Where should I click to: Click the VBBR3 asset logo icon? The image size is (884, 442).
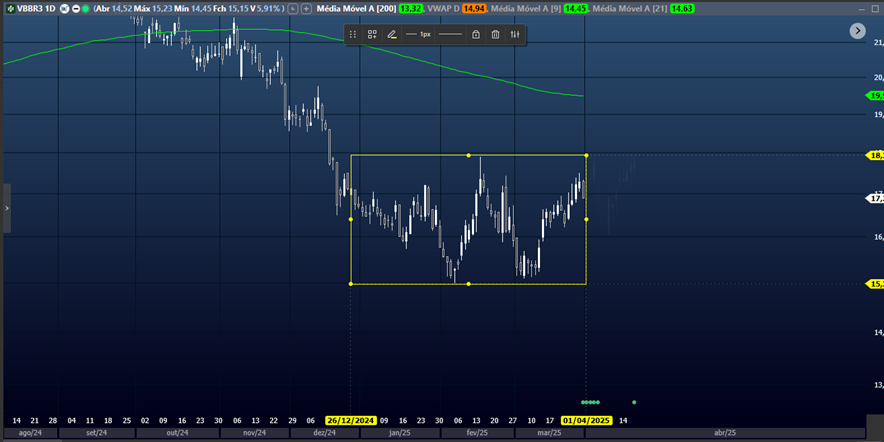[x=9, y=8]
